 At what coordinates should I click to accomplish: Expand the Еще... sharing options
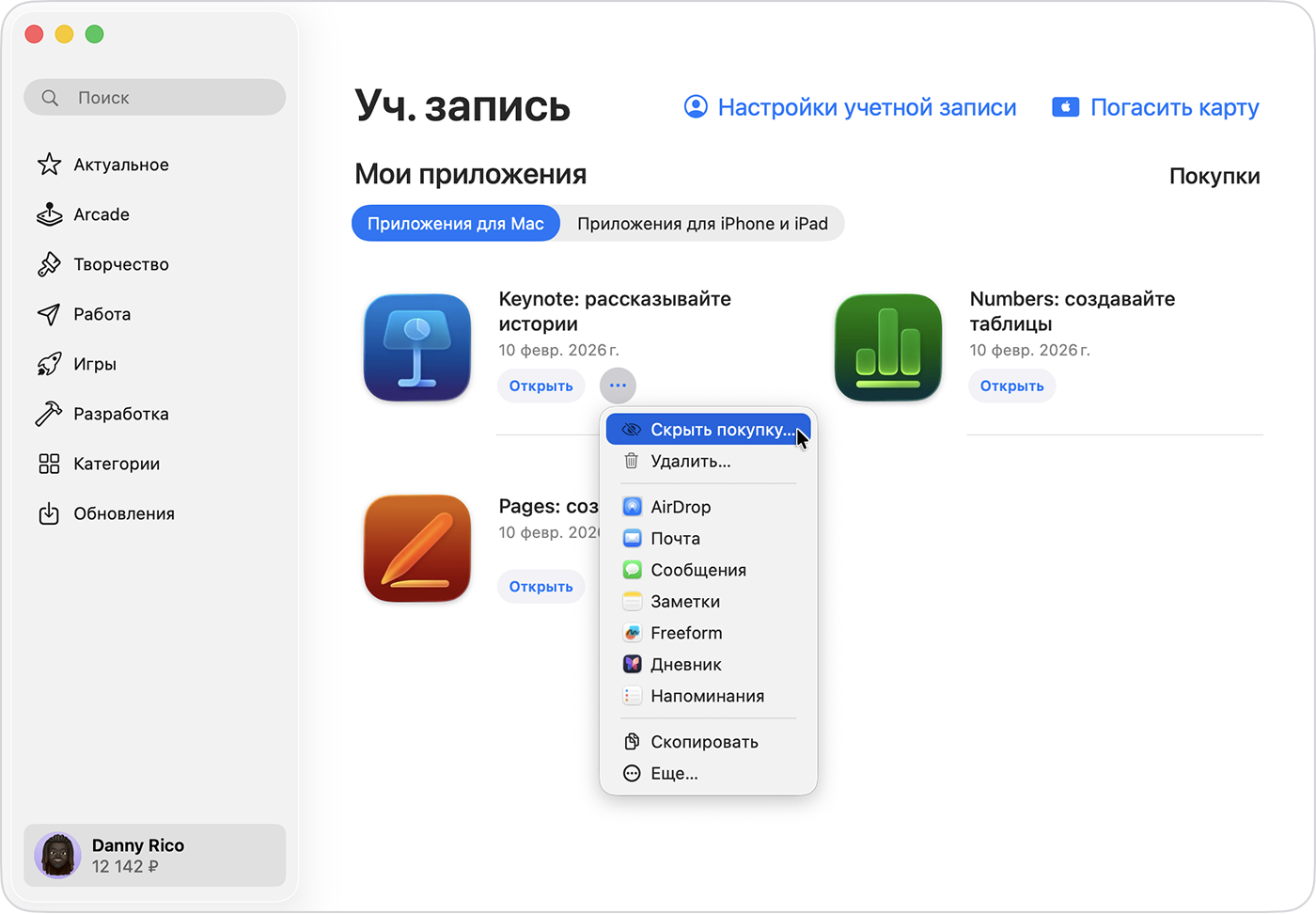pos(673,773)
